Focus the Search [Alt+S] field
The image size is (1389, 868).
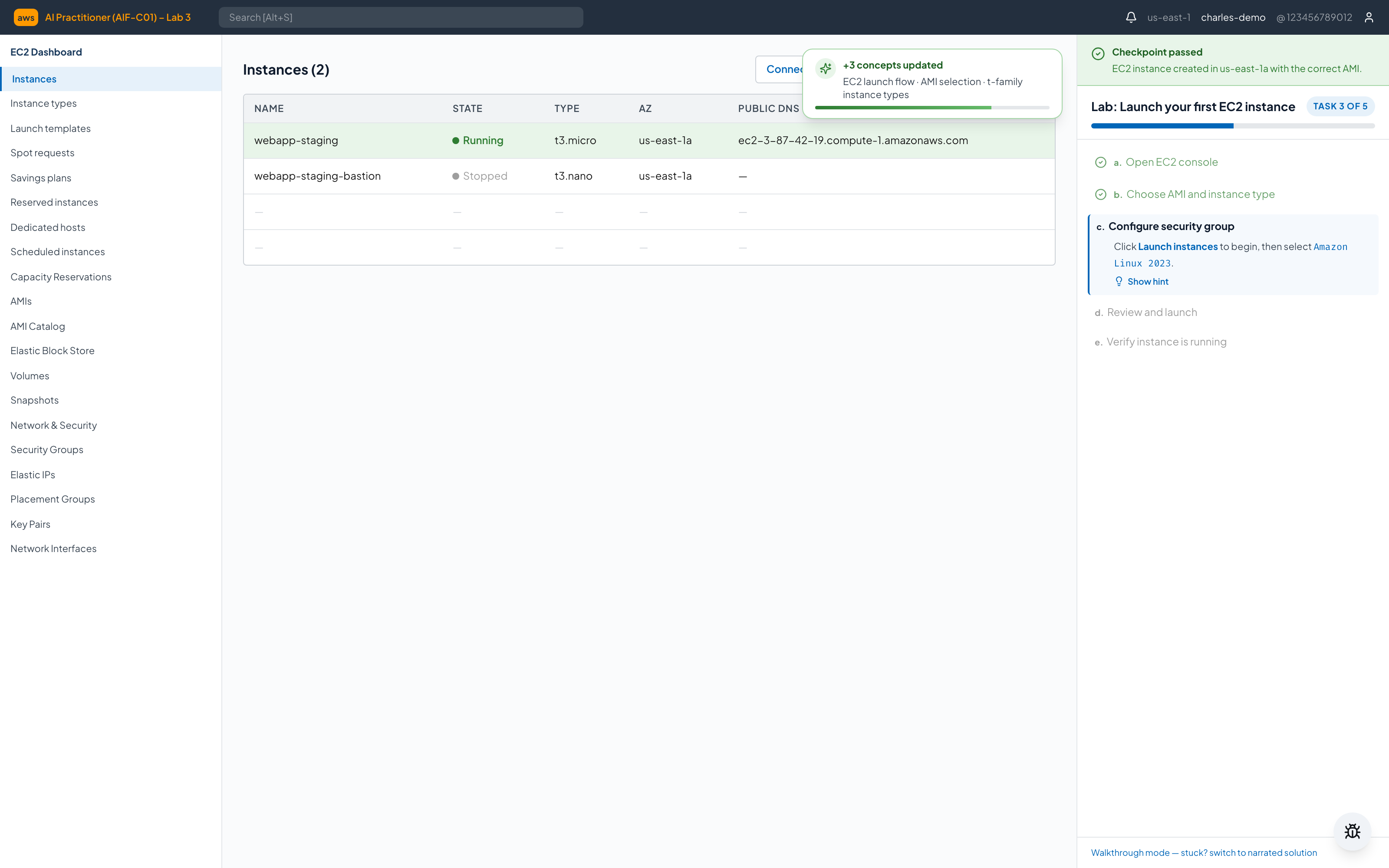[401, 17]
